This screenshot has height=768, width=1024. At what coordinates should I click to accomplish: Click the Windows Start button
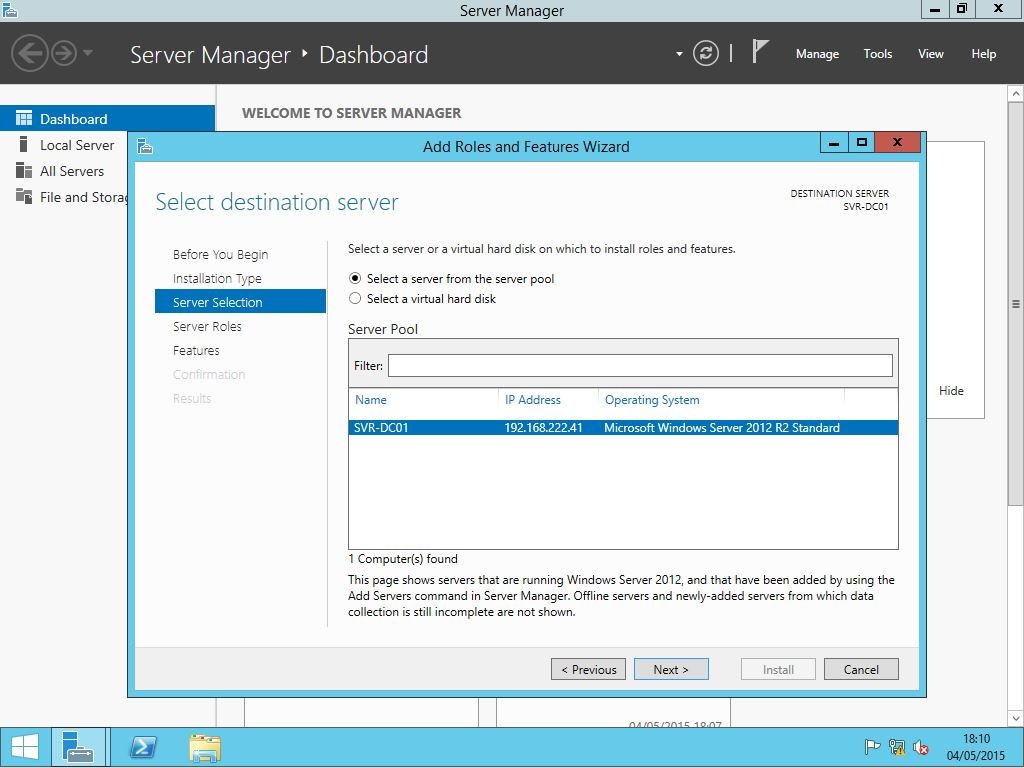(25, 747)
